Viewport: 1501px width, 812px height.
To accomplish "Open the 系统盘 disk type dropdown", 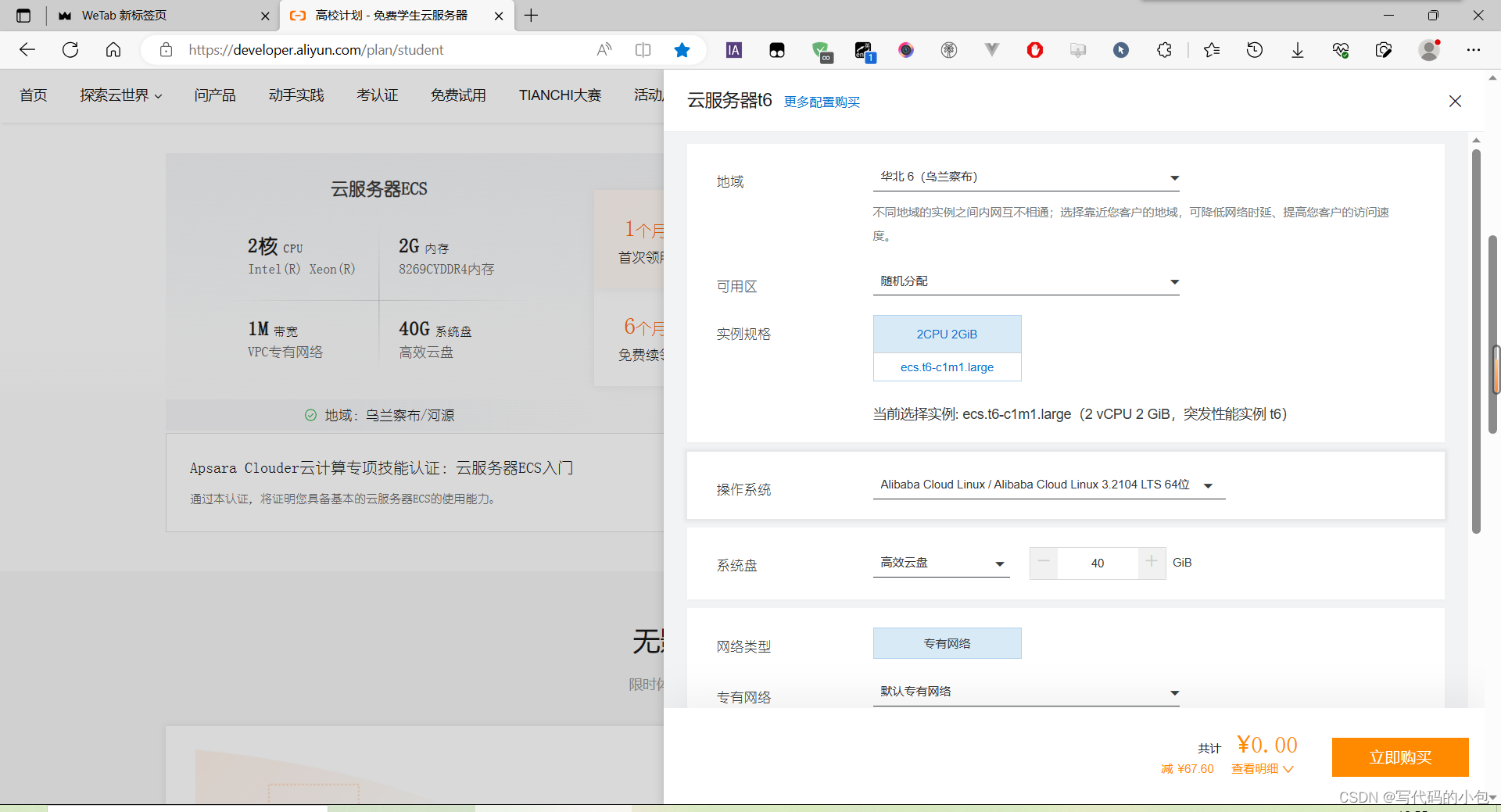I will point(941,563).
